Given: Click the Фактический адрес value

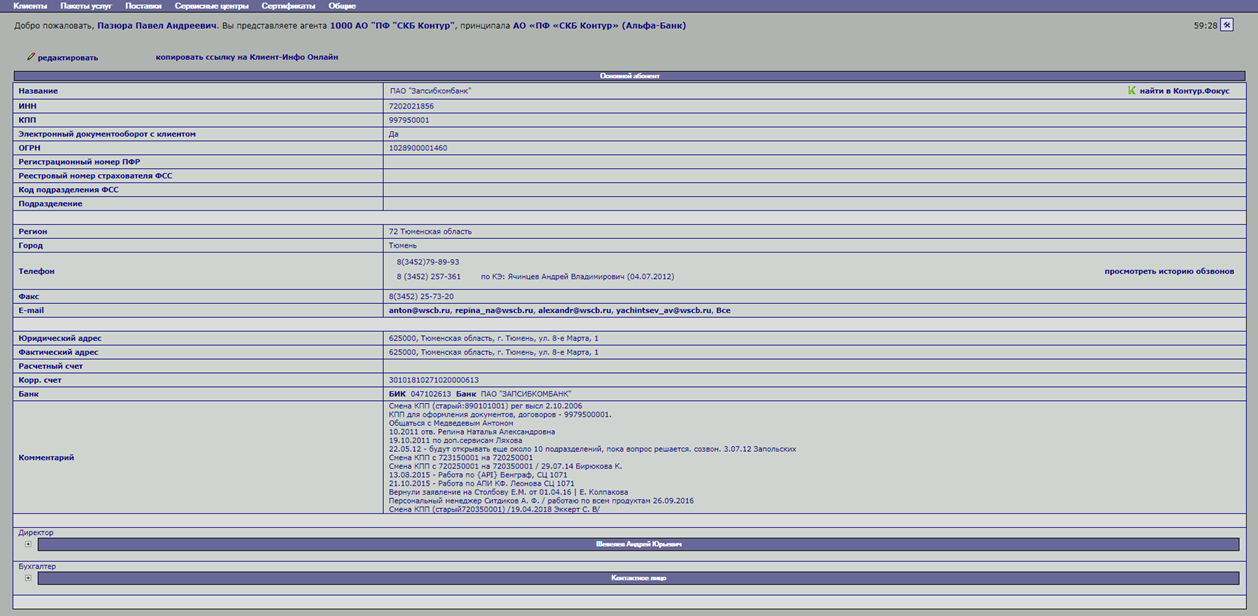Looking at the screenshot, I should 494,353.
